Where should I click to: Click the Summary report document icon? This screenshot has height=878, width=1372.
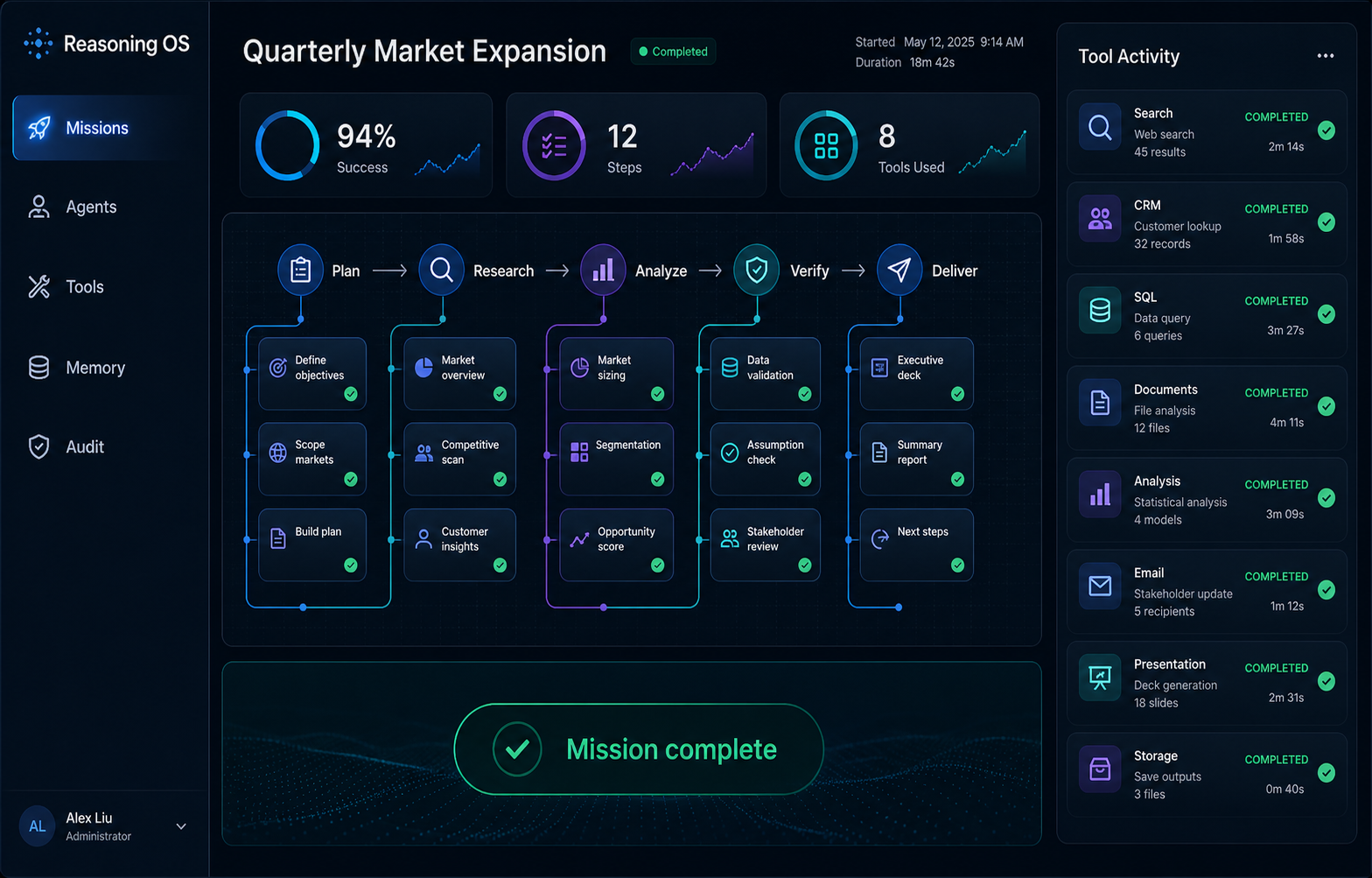pos(880,453)
